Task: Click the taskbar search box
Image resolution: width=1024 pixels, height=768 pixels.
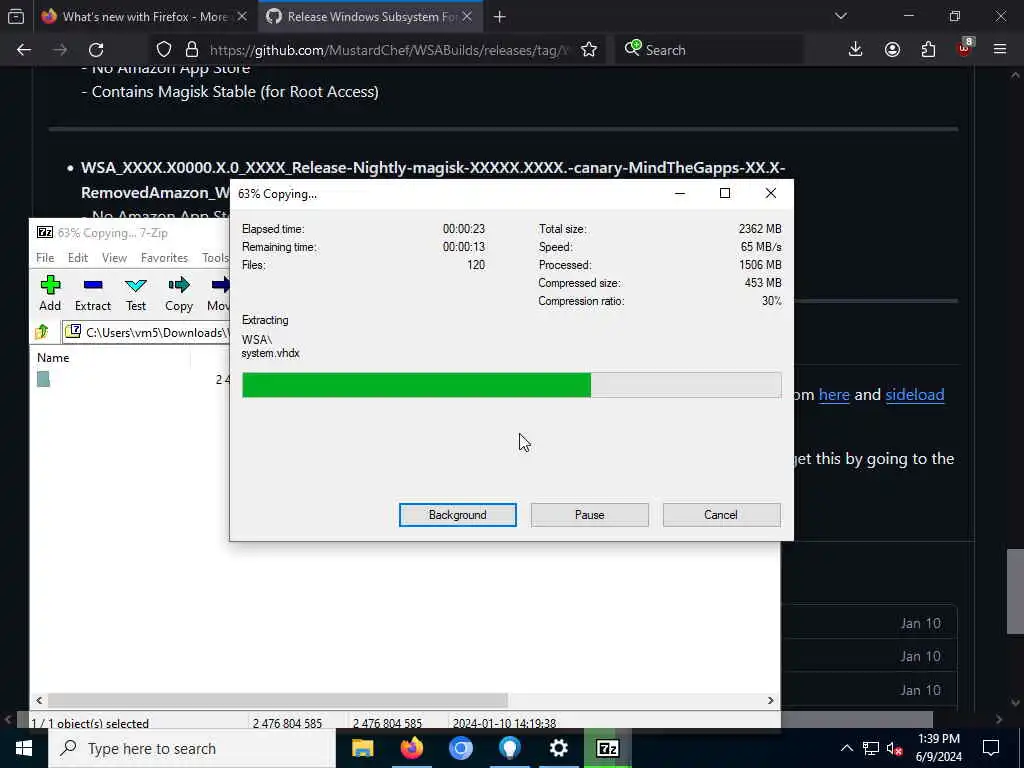Action: tap(191, 748)
